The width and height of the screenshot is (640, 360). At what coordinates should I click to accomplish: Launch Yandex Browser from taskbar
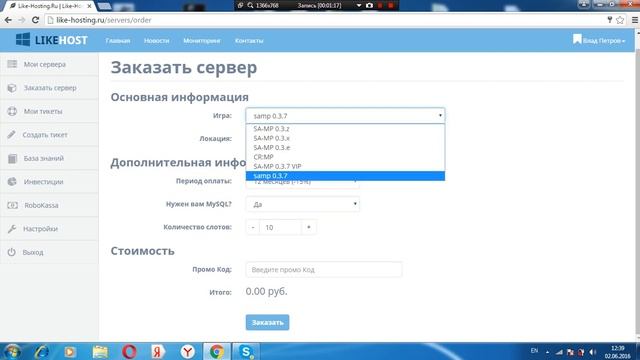(x=187, y=351)
